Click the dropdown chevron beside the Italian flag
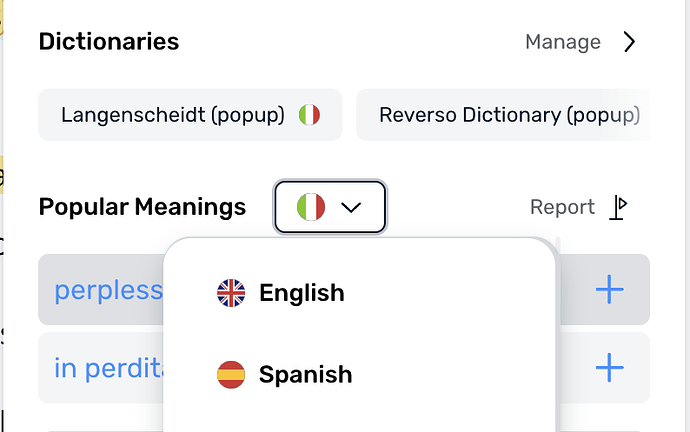 pyautogui.click(x=351, y=207)
